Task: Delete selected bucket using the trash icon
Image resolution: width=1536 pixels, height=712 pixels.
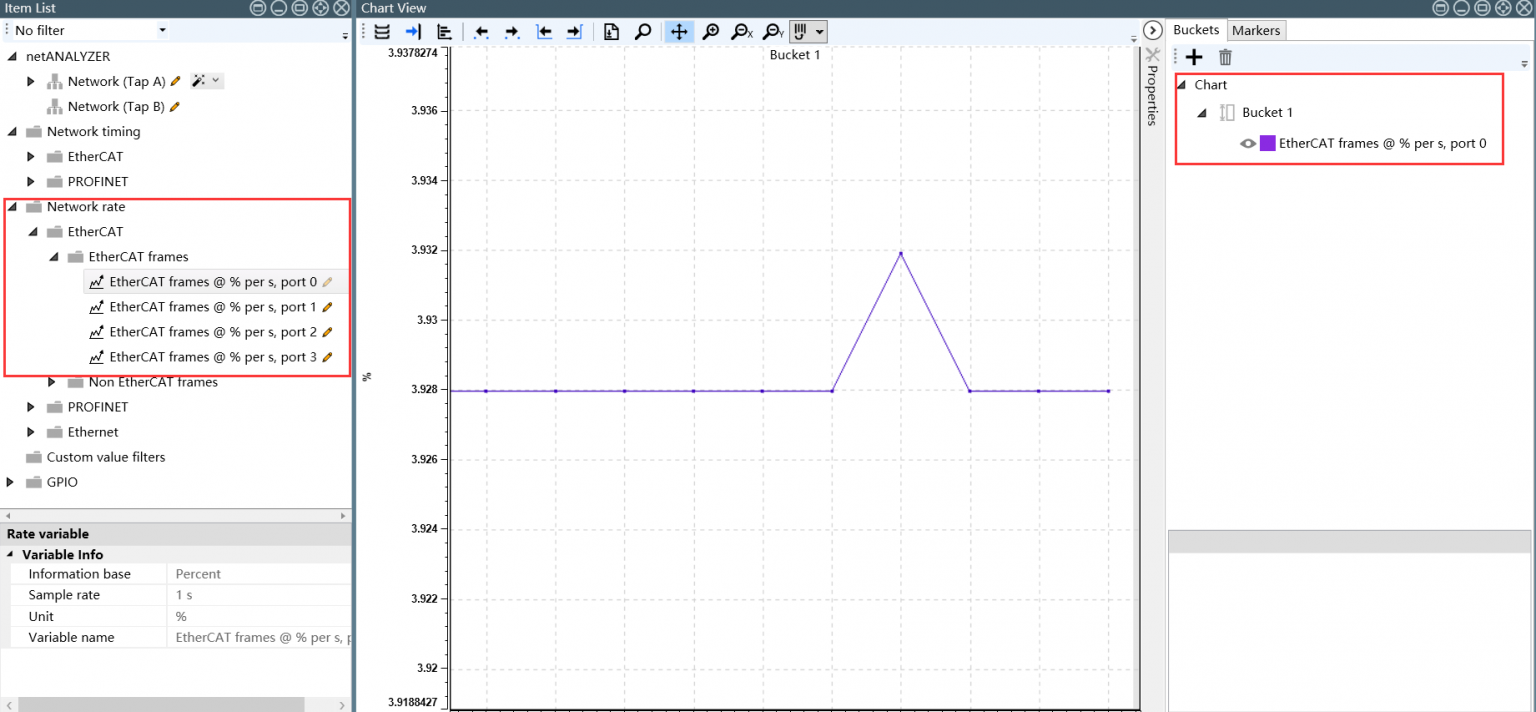Action: pos(1225,57)
